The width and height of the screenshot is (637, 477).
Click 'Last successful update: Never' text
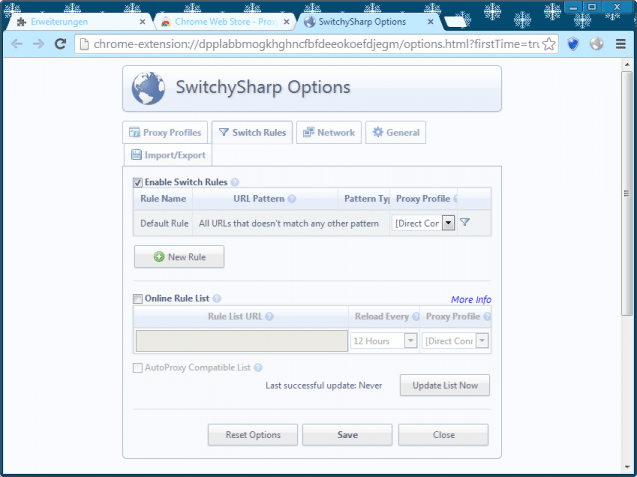coord(324,386)
